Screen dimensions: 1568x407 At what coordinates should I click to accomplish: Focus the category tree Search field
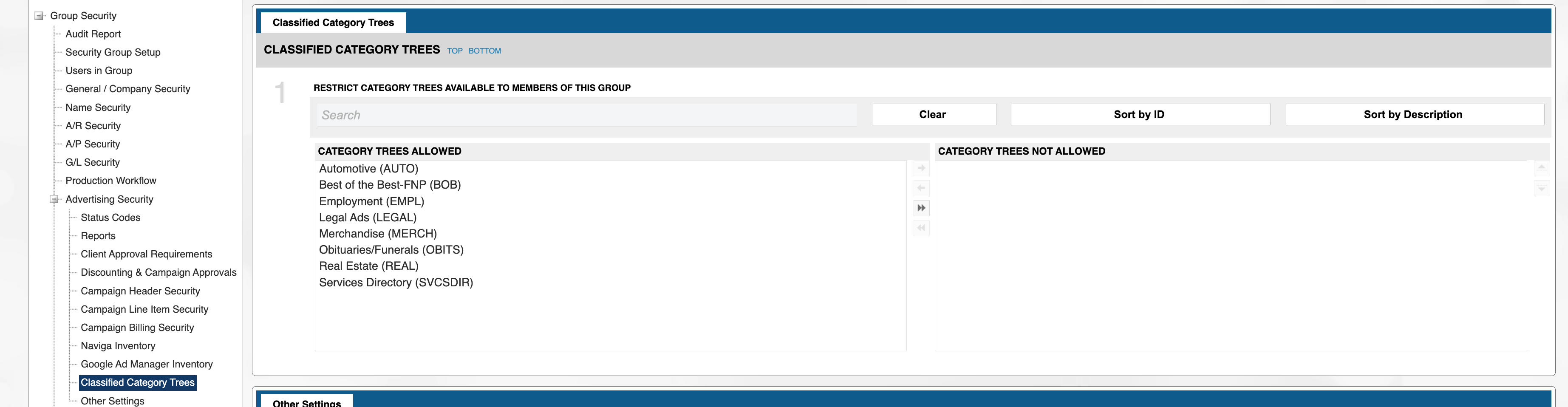tap(586, 115)
